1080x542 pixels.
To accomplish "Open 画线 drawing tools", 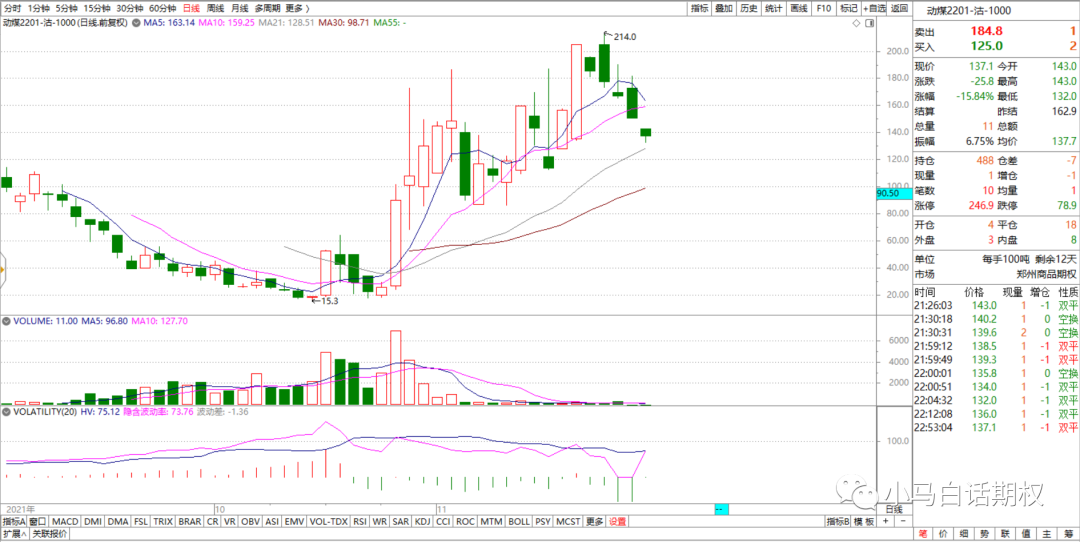I will tap(798, 8).
